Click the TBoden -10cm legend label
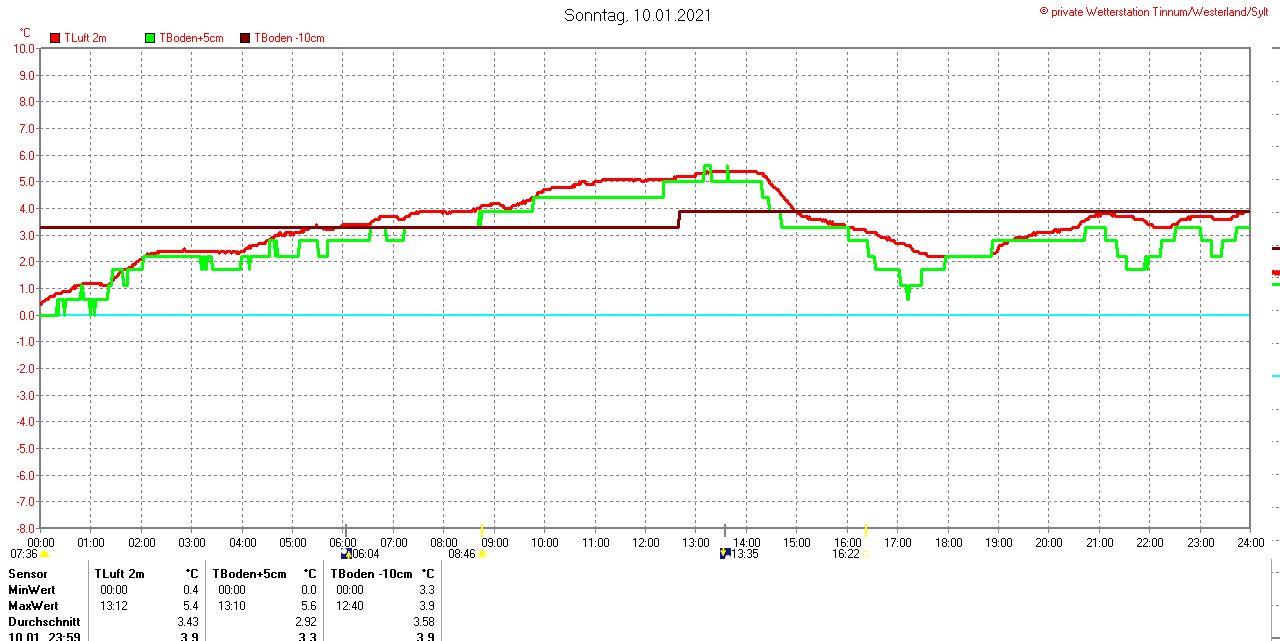The height and width of the screenshot is (641, 1280). pos(289,38)
